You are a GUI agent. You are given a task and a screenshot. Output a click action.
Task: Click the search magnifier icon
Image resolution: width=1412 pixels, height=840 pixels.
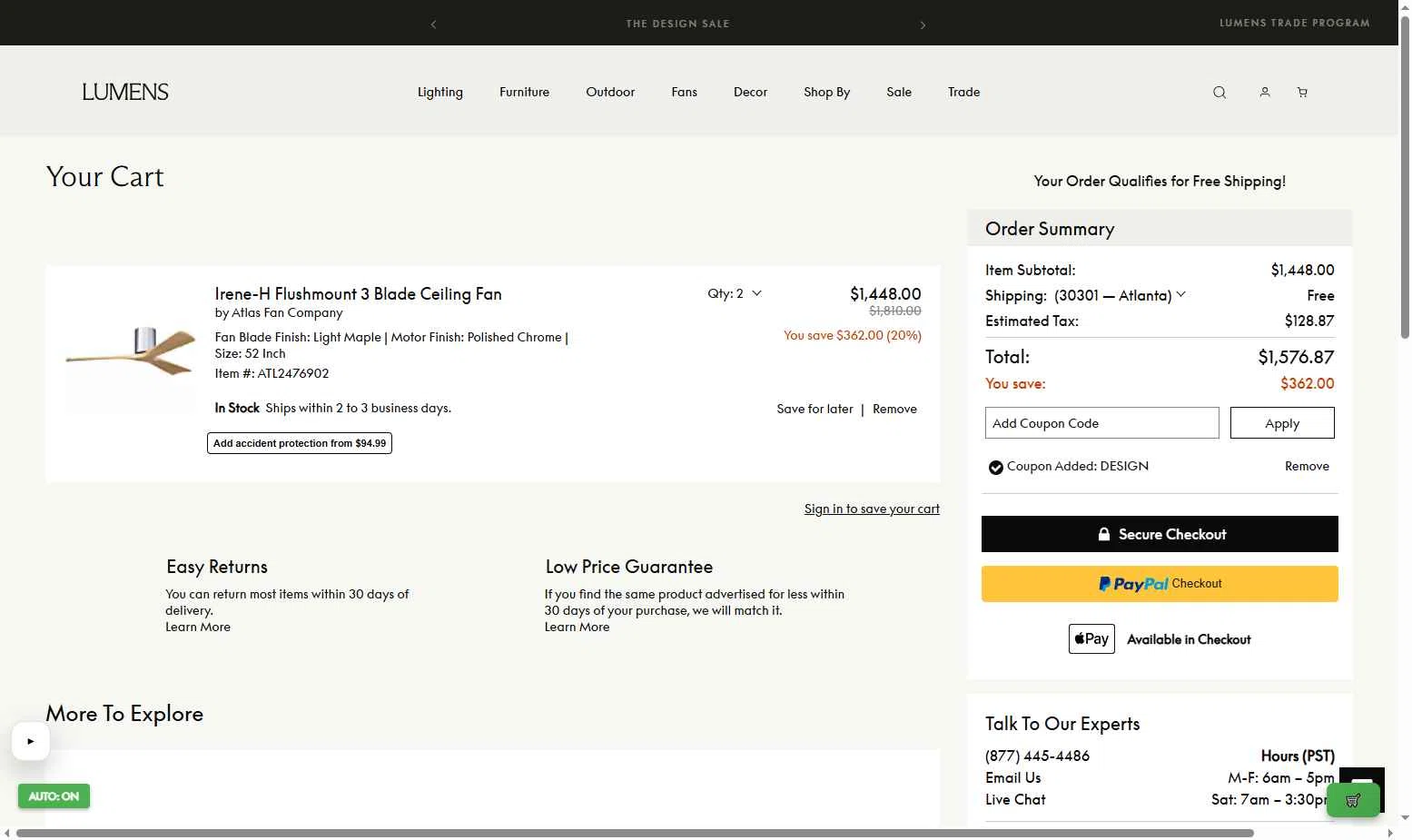1219,93
